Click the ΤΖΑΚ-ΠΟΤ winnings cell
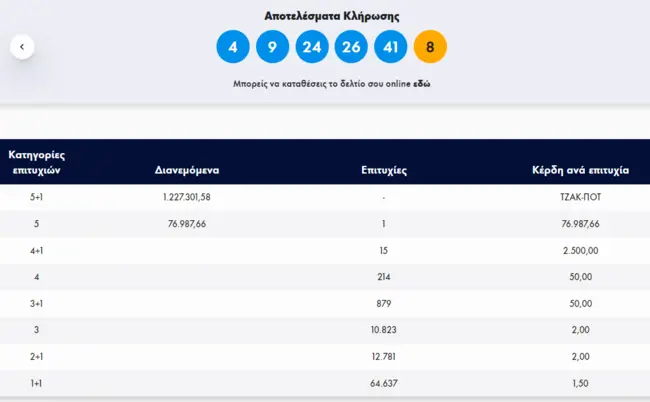 click(580, 197)
